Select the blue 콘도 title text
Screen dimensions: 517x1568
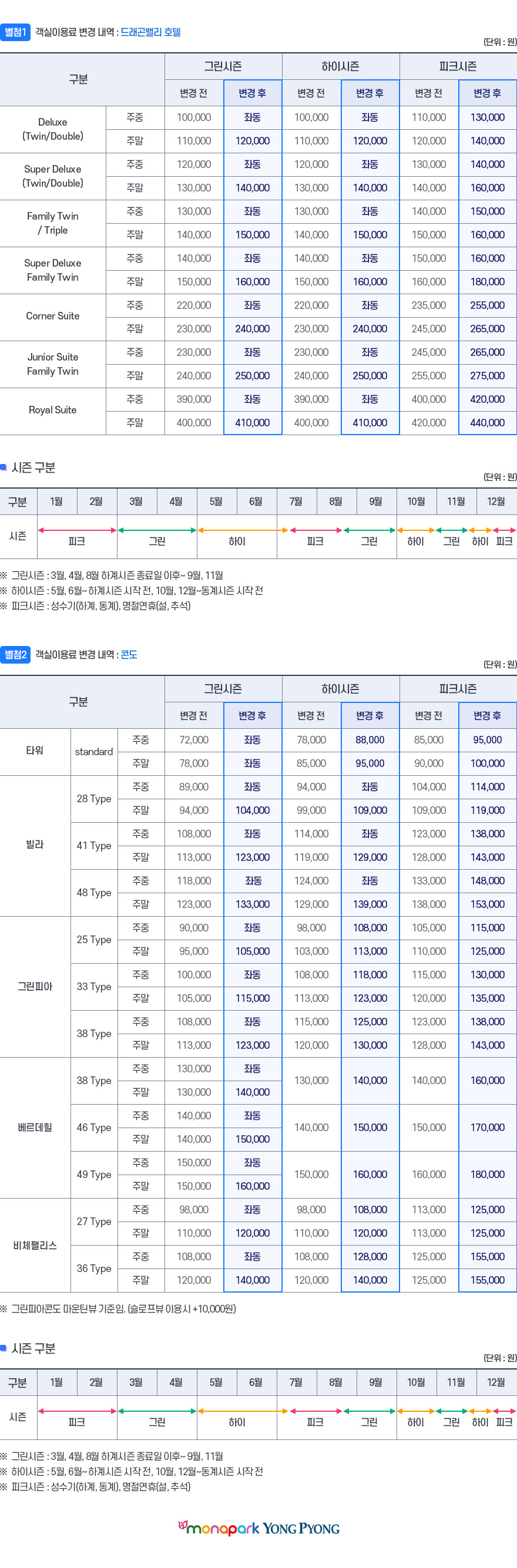[129, 655]
